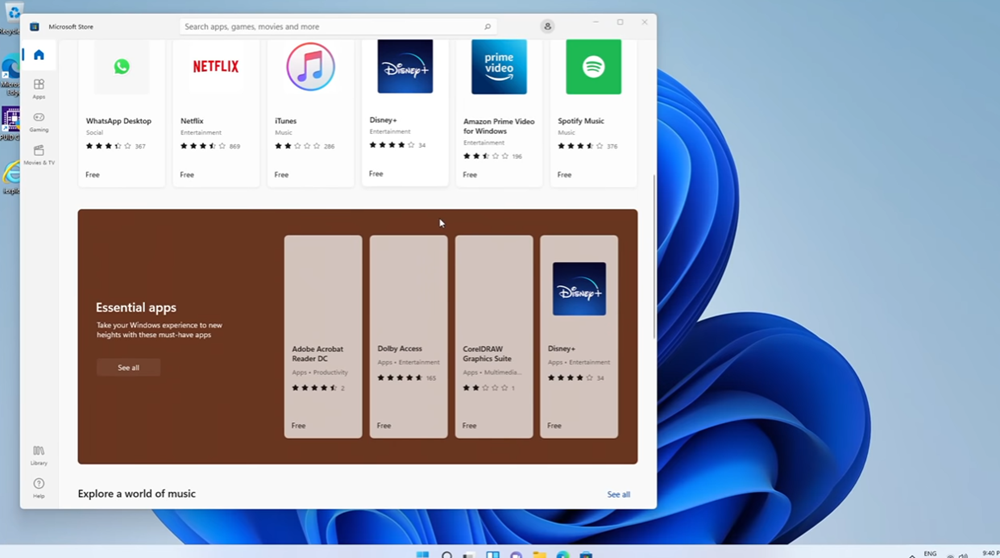Screen dimensions: 1000x558
Task: Open Widgets from the taskbar
Action: point(493,555)
